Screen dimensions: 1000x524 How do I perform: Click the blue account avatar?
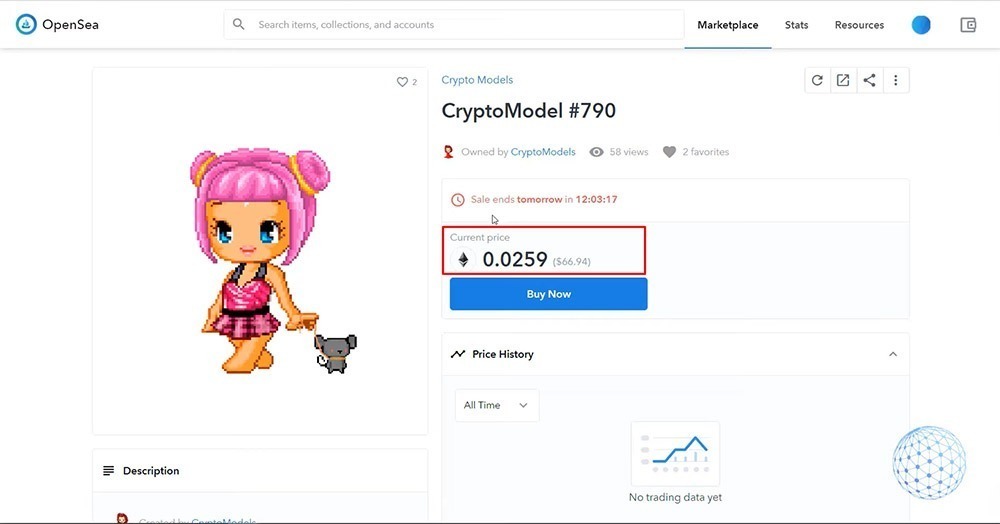(921, 25)
